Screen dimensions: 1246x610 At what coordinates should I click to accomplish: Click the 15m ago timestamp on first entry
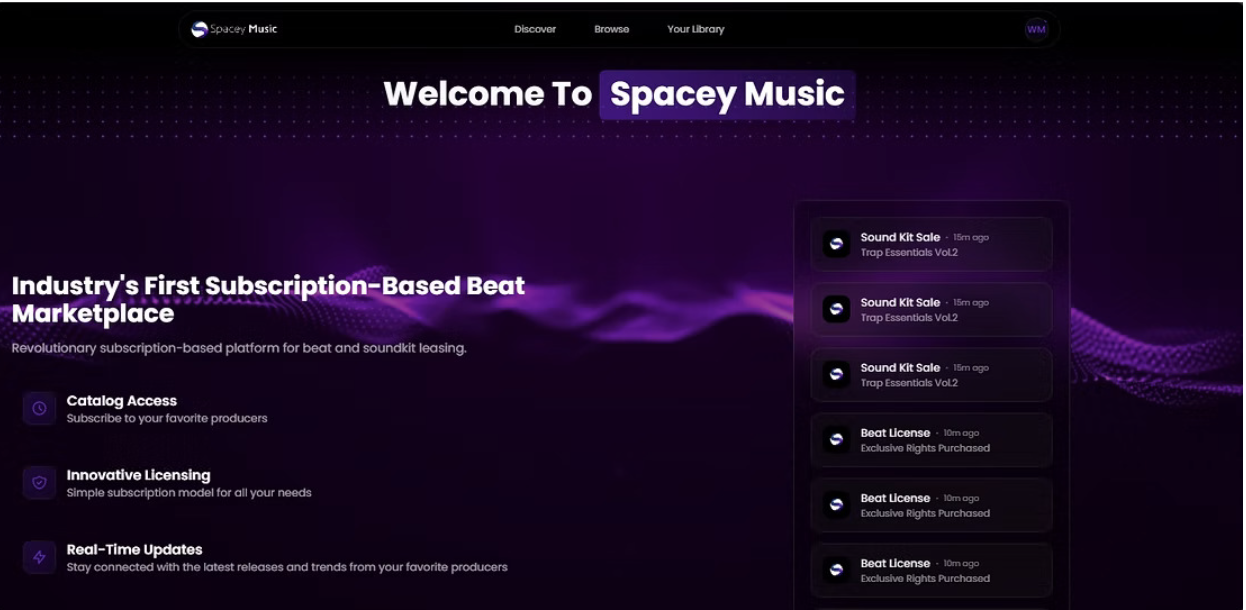[971, 238]
